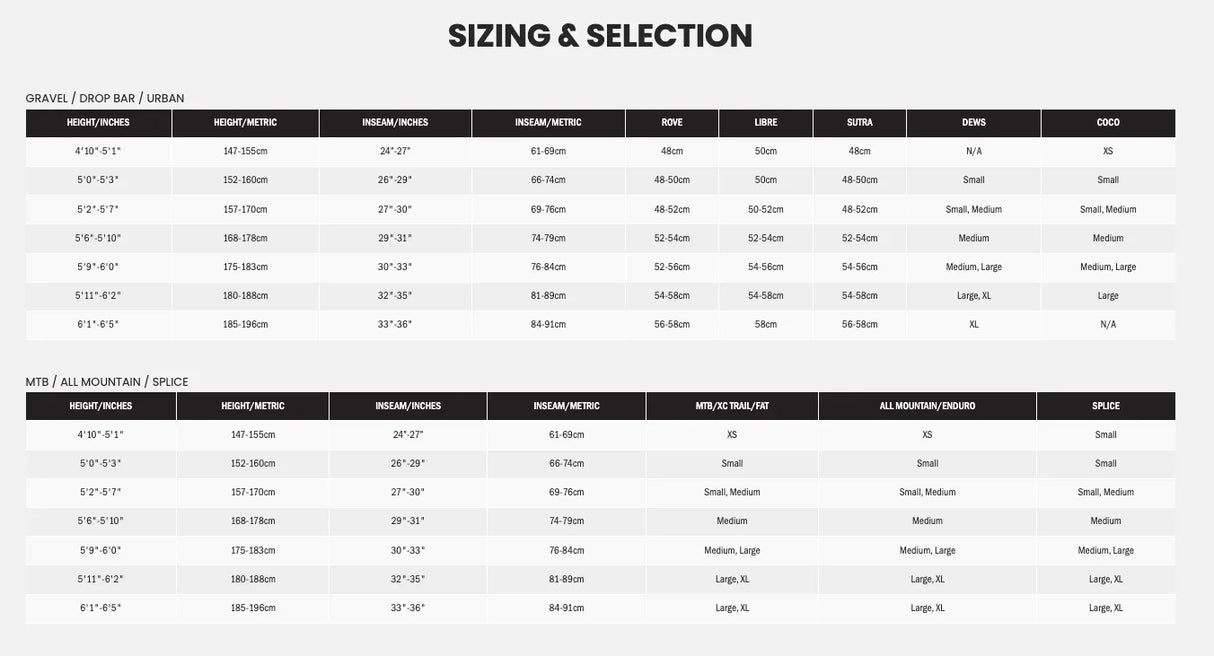Viewport: 1214px width, 656px height.
Task: Select the Sutra column header
Action: point(860,123)
